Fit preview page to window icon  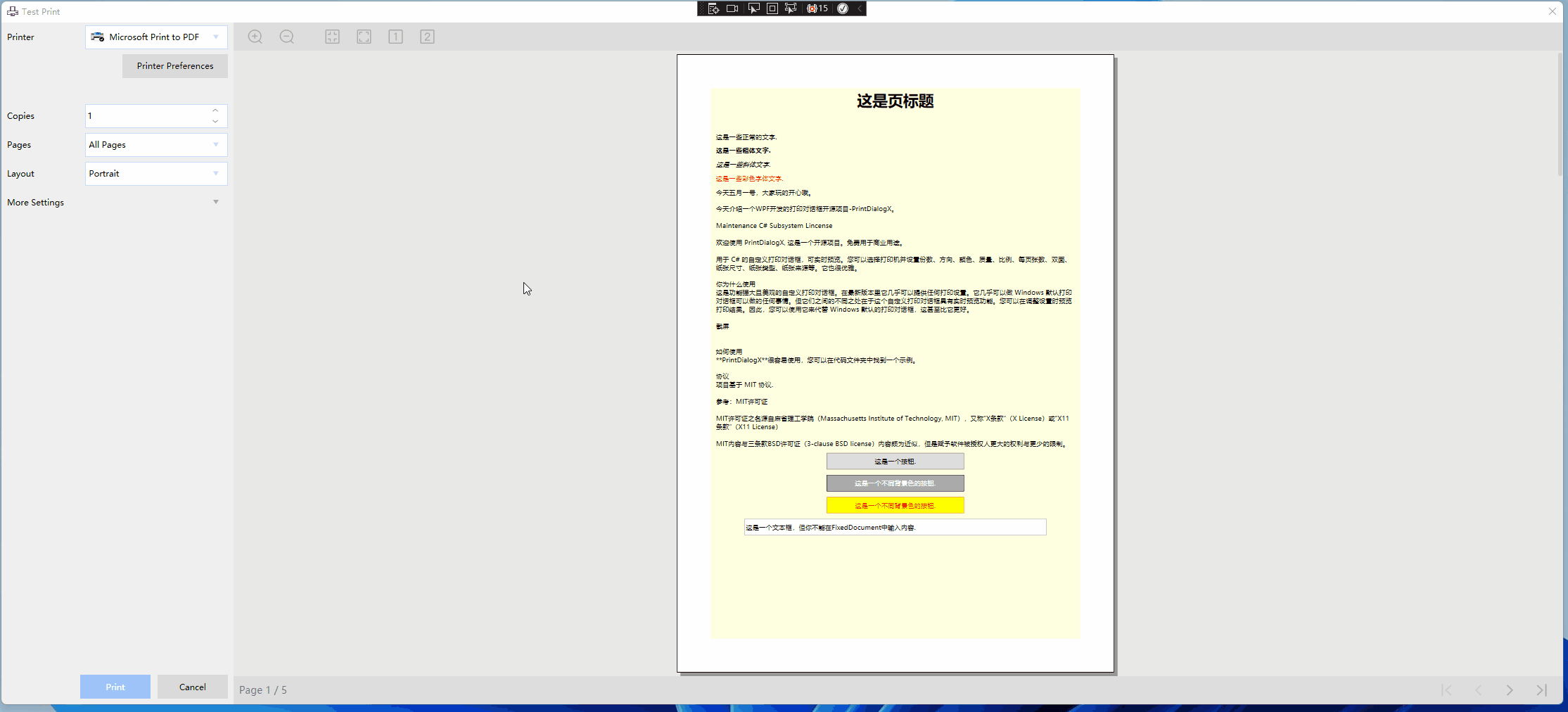364,37
